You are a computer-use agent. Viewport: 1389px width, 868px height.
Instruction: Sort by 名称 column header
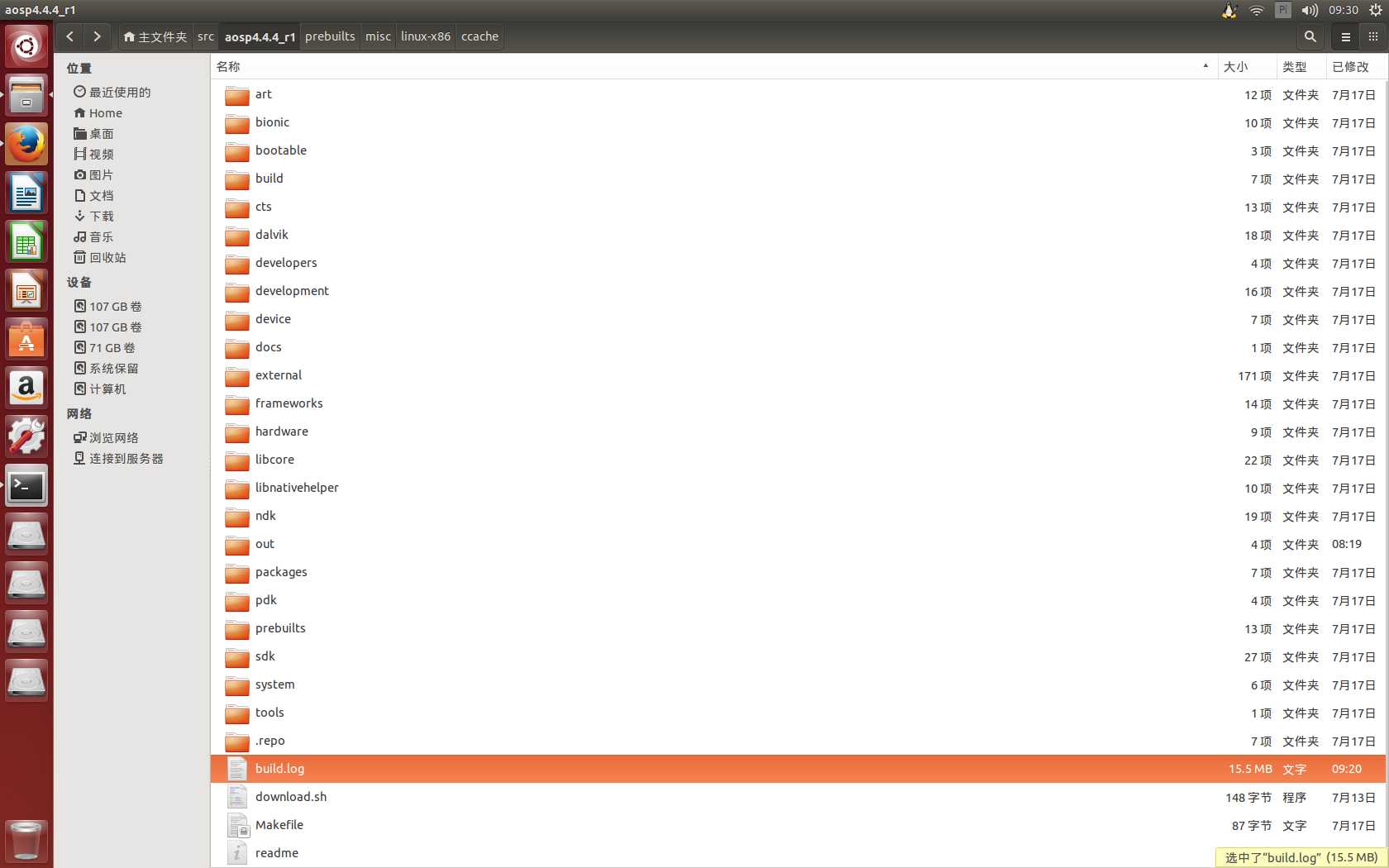coord(714,67)
